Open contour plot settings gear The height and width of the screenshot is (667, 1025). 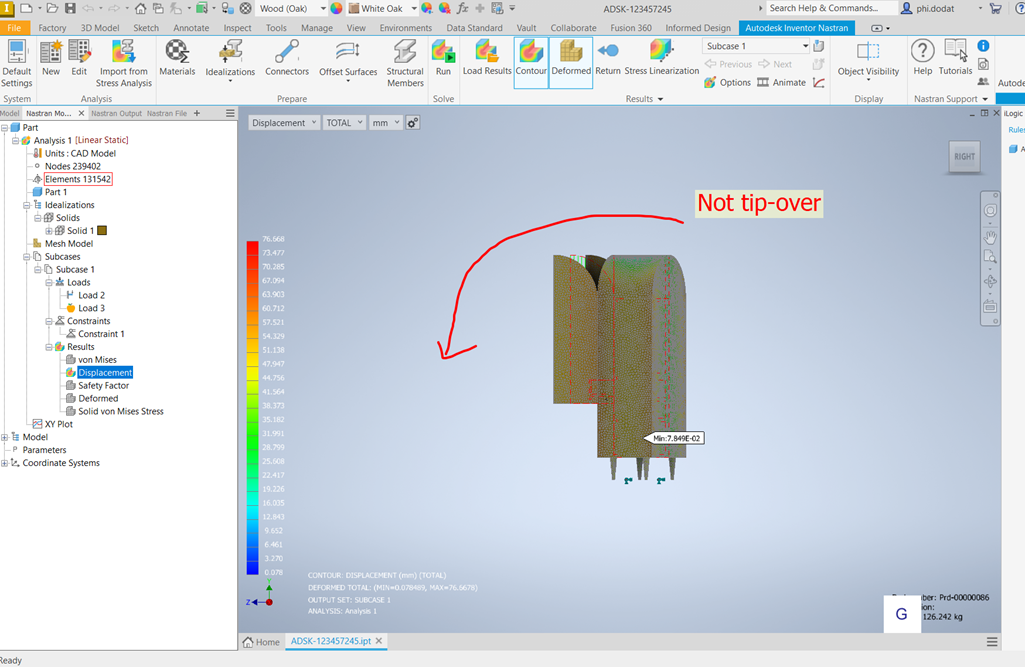coord(412,122)
